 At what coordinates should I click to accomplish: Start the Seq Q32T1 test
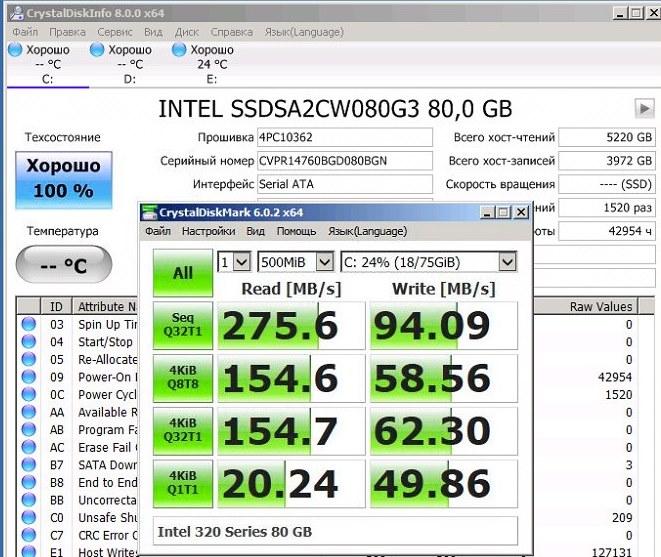tap(183, 325)
